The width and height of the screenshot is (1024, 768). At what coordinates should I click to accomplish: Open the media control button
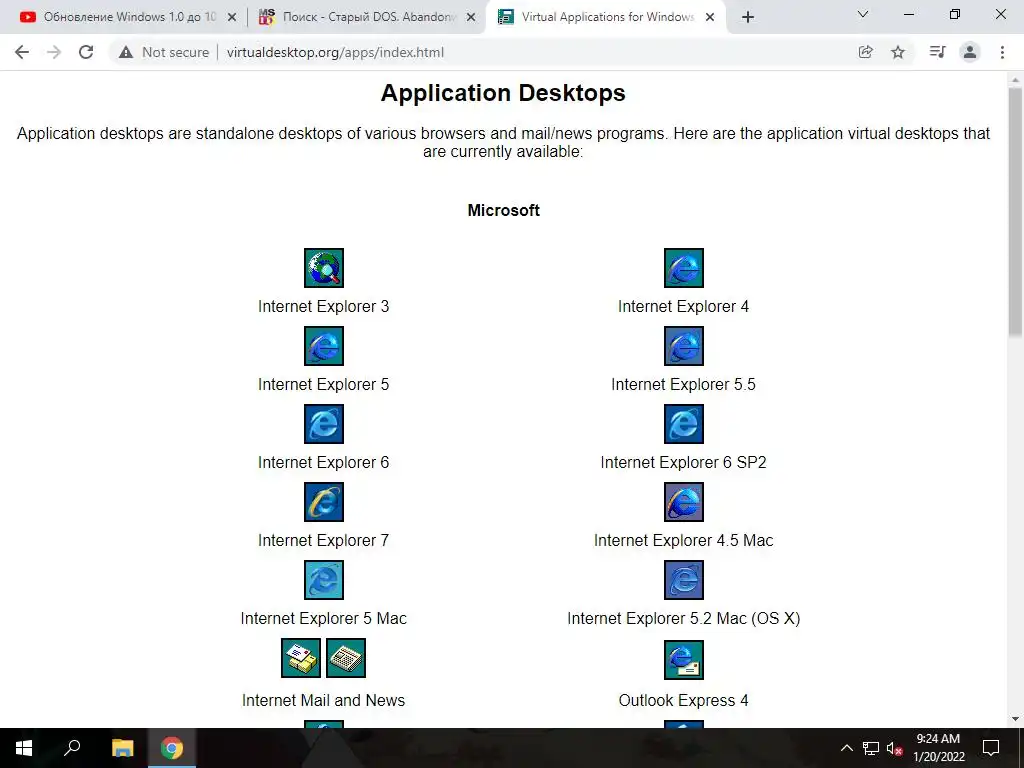click(x=937, y=52)
